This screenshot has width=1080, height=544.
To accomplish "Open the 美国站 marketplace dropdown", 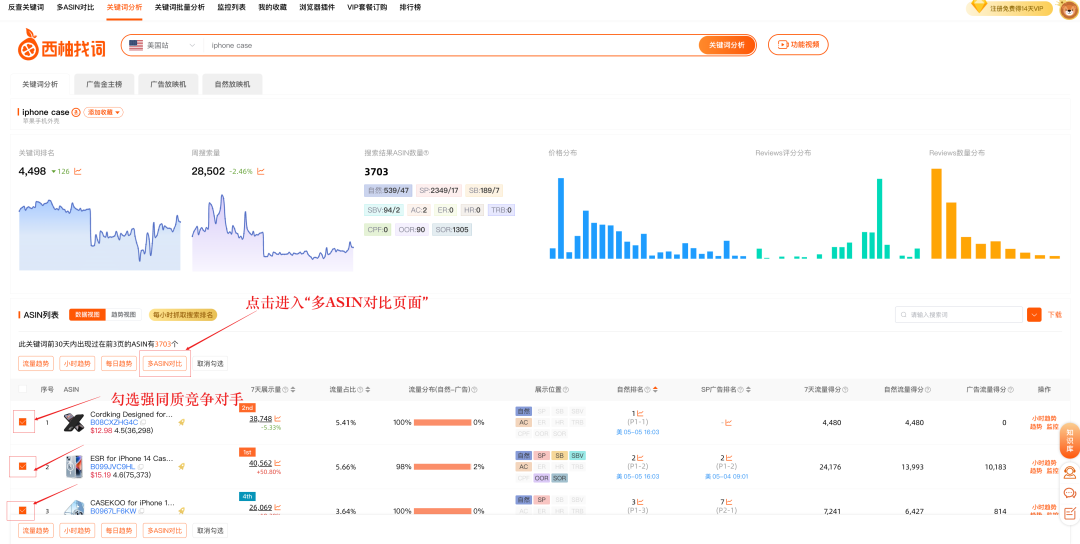I will [163, 45].
